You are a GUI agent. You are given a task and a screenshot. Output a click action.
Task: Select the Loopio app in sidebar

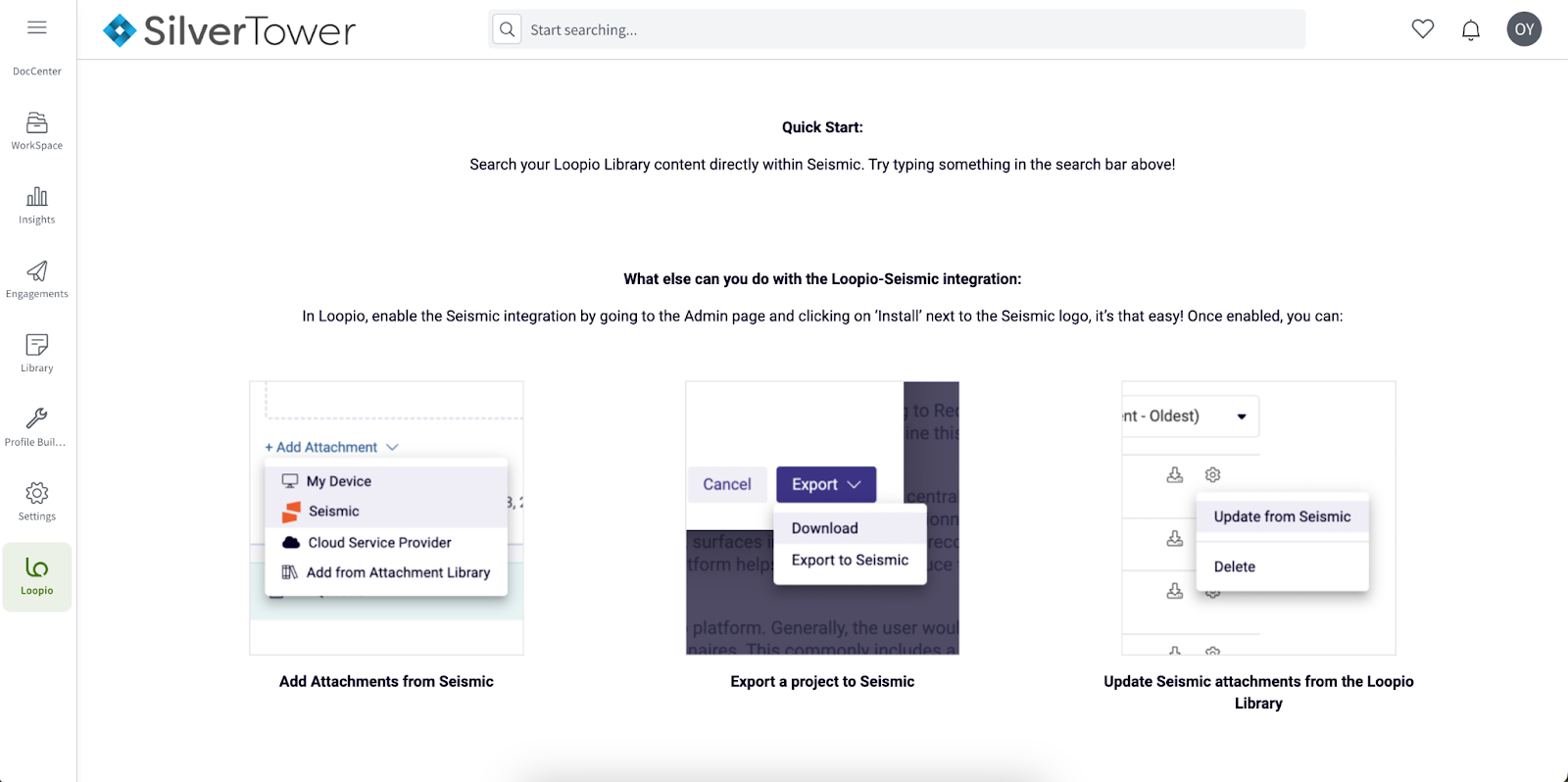[37, 577]
